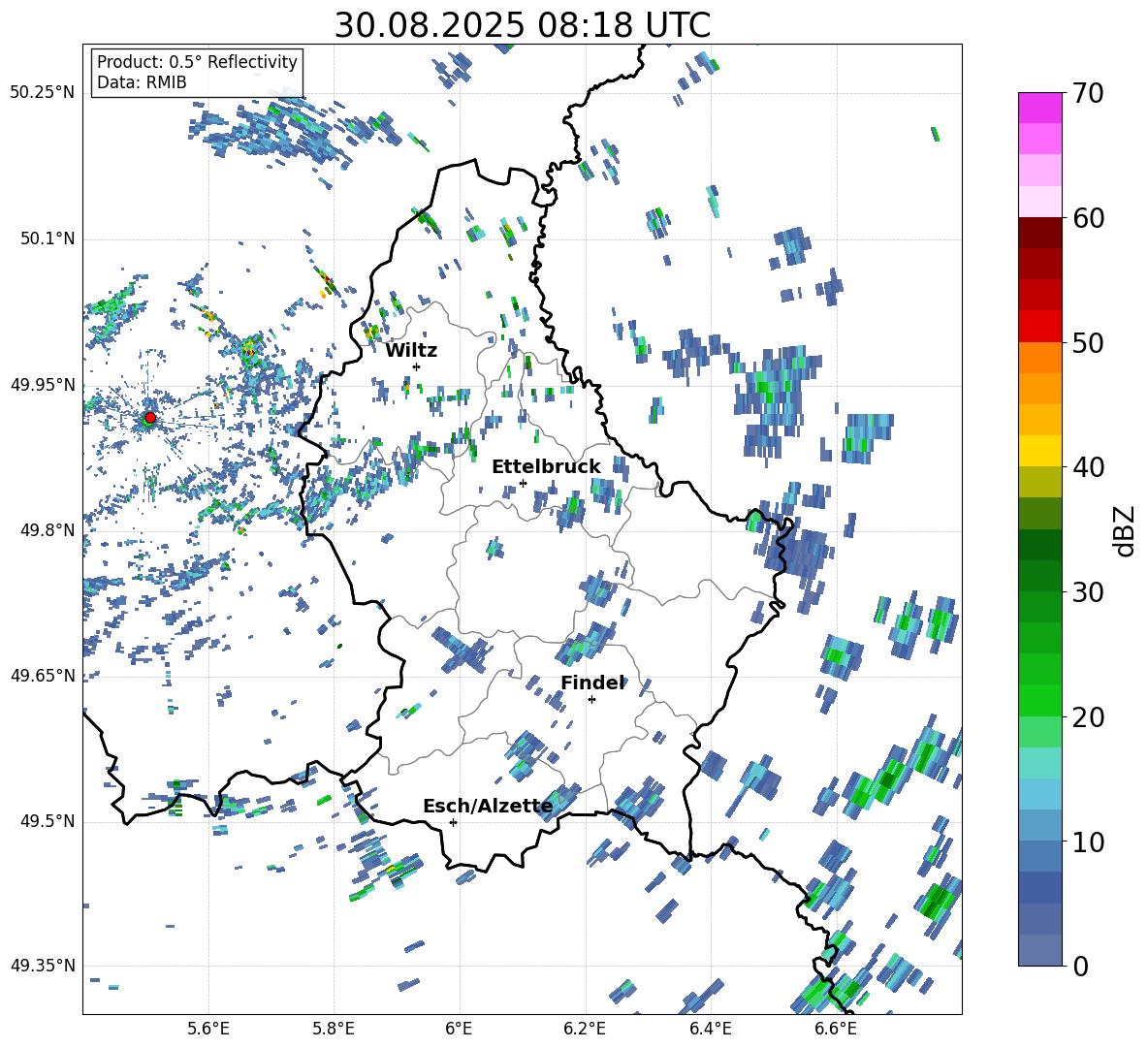Click the 6.6°E longitude label
Screen dimensions: 1148x1048
coord(836,1029)
